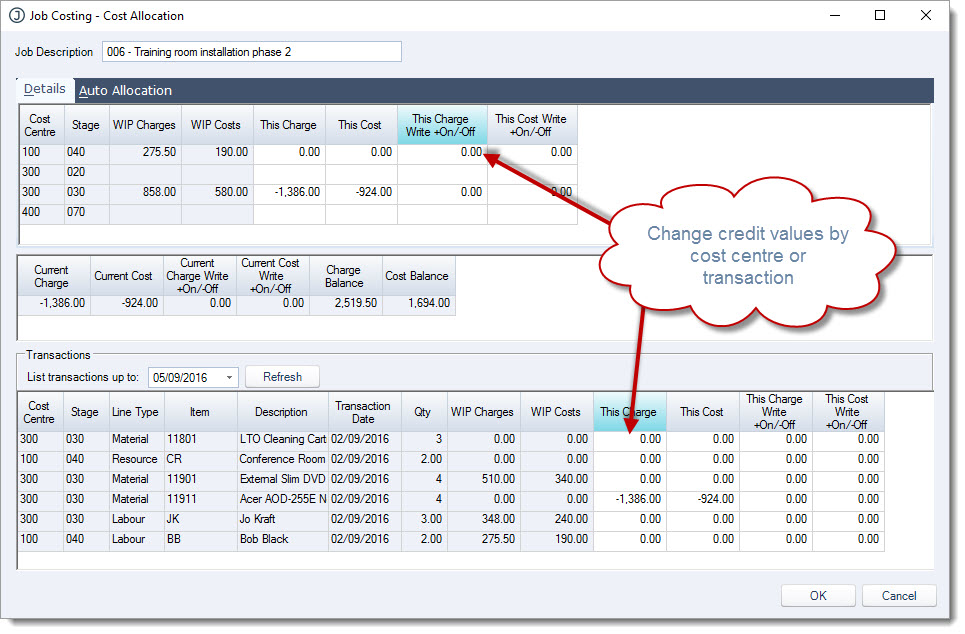Click item 11801 in transactions grid

coord(200,439)
